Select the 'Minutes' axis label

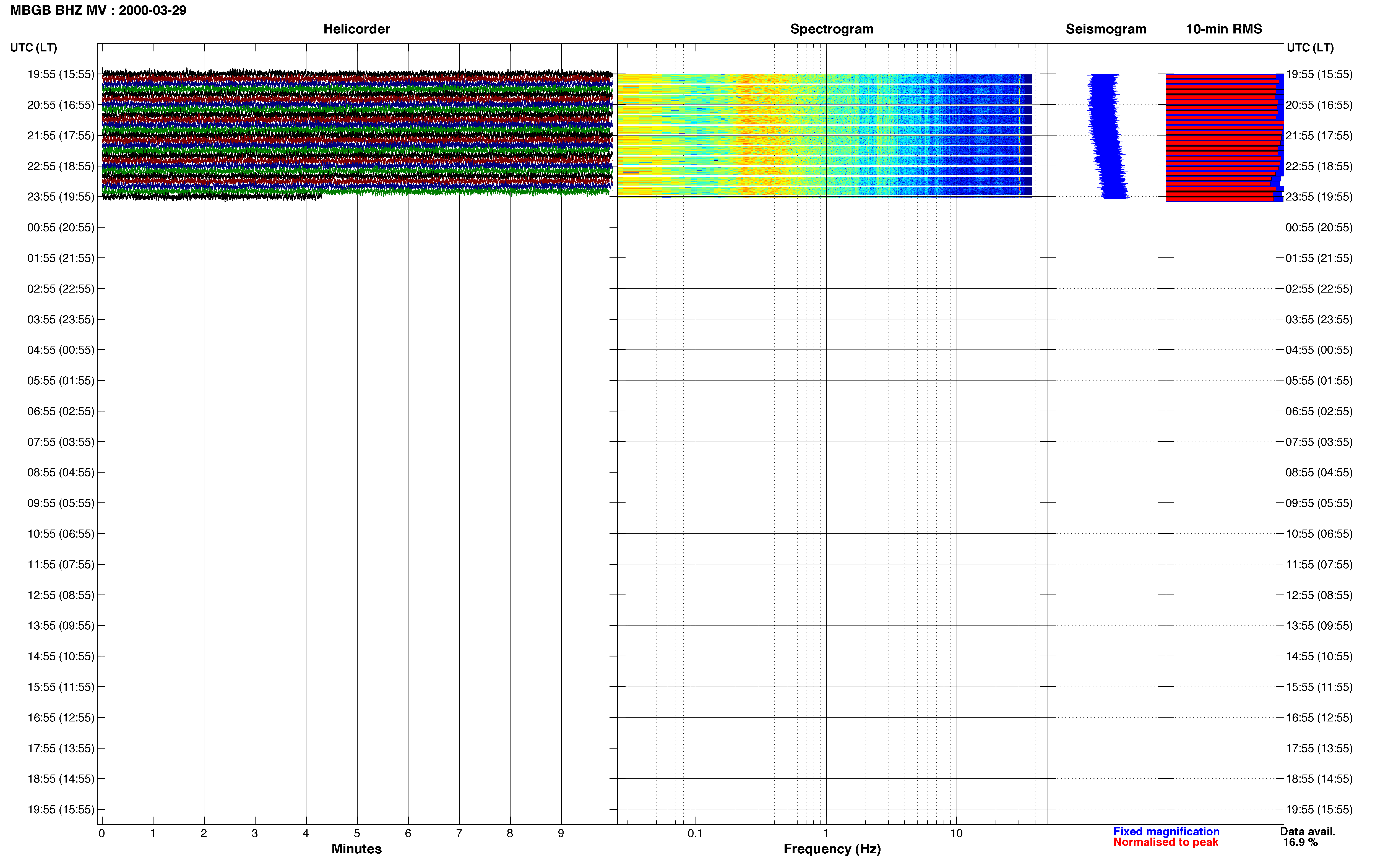356,848
